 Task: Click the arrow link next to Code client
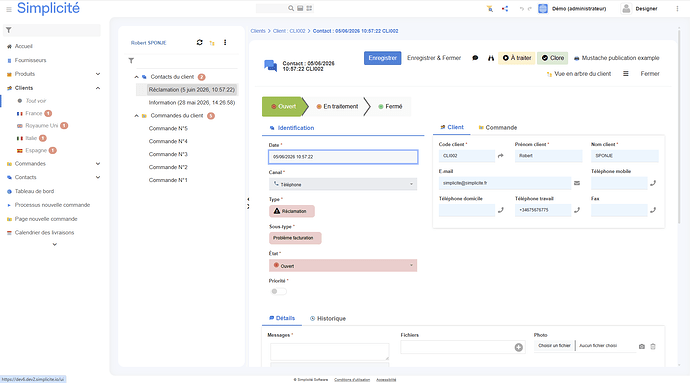click(x=500, y=156)
